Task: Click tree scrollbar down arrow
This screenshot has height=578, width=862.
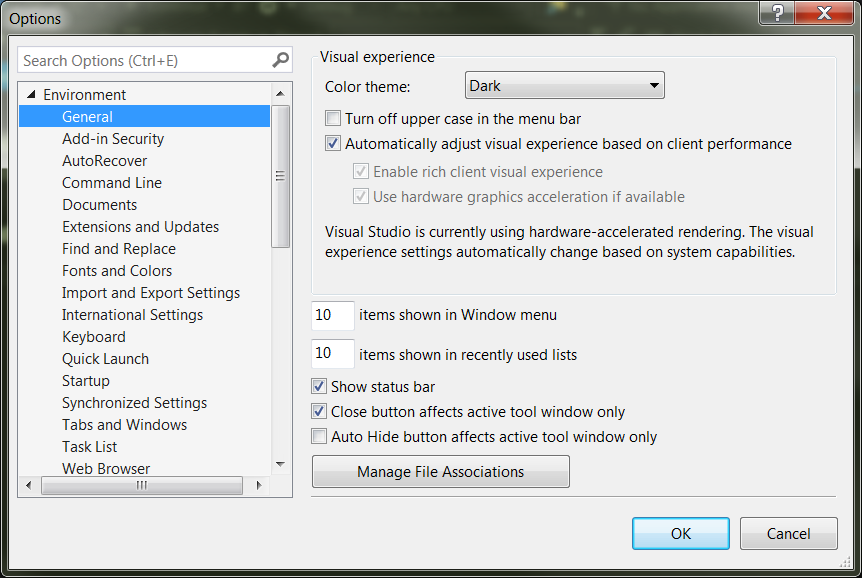Action: tap(280, 465)
